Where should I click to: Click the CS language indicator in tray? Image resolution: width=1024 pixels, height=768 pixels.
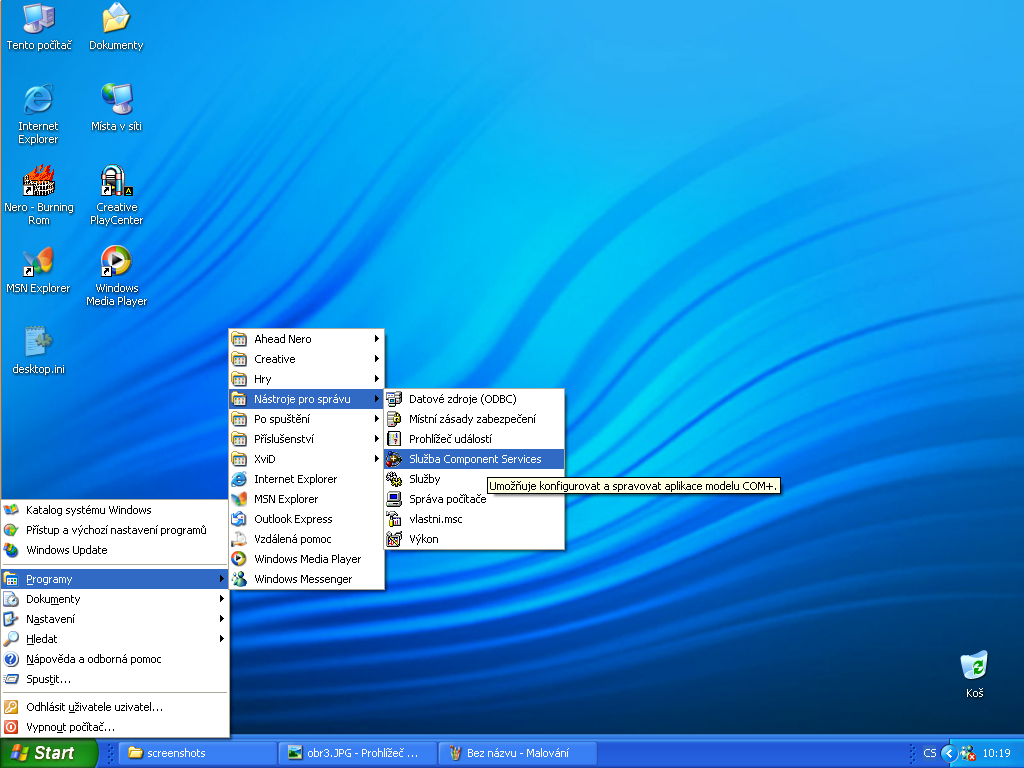[x=929, y=753]
